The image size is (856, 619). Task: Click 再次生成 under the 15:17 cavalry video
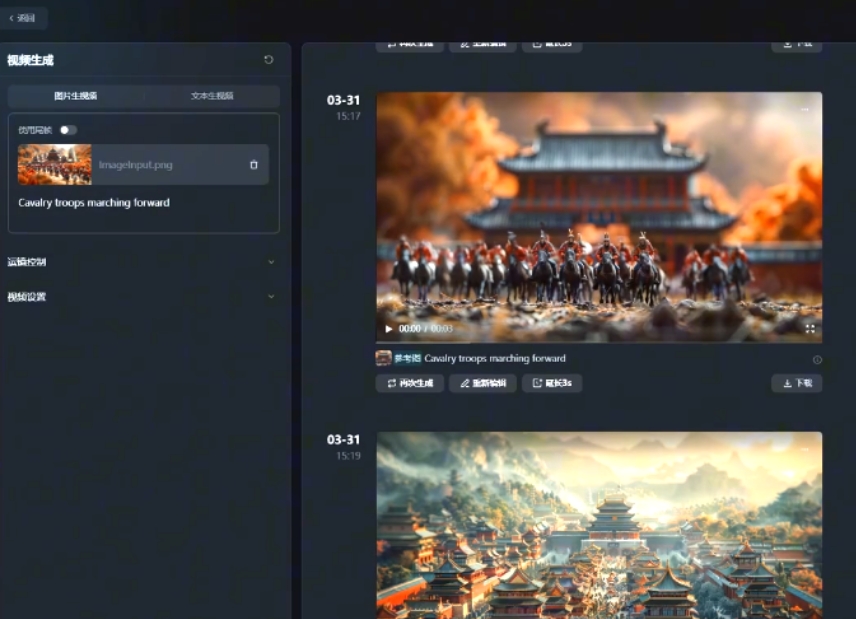(x=410, y=383)
